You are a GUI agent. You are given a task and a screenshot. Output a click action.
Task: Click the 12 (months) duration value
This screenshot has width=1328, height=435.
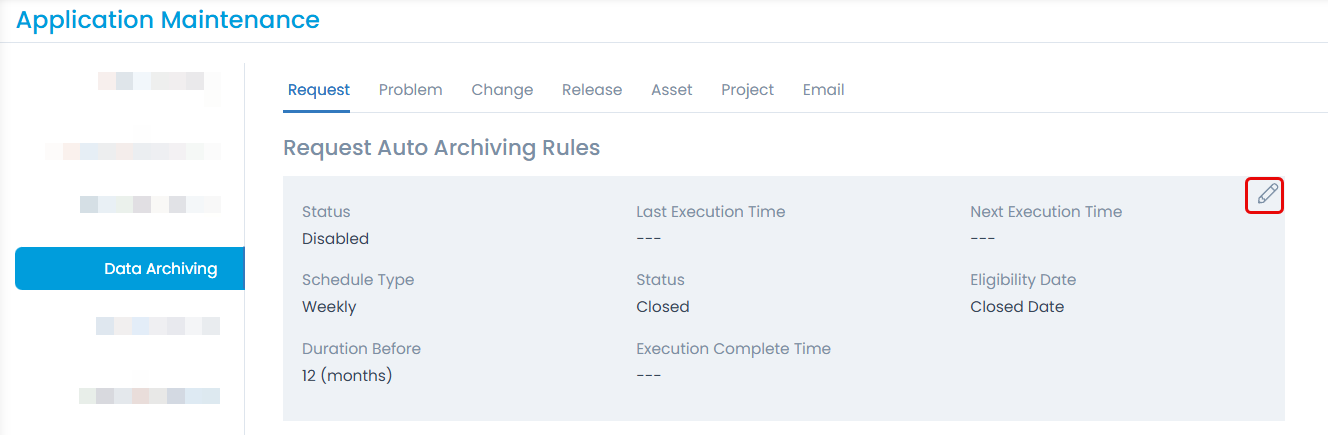[x=347, y=376]
